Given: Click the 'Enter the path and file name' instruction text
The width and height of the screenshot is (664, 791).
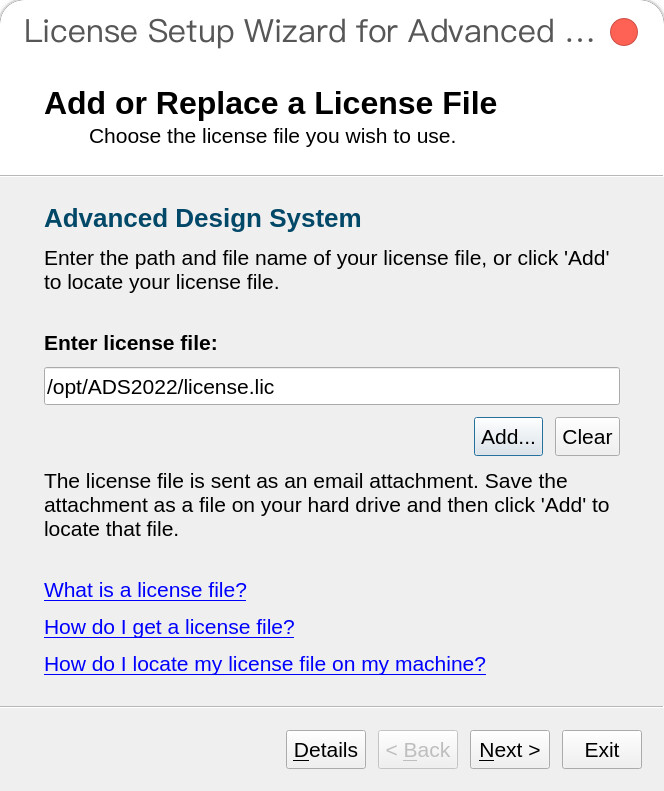Looking at the screenshot, I should (327, 270).
